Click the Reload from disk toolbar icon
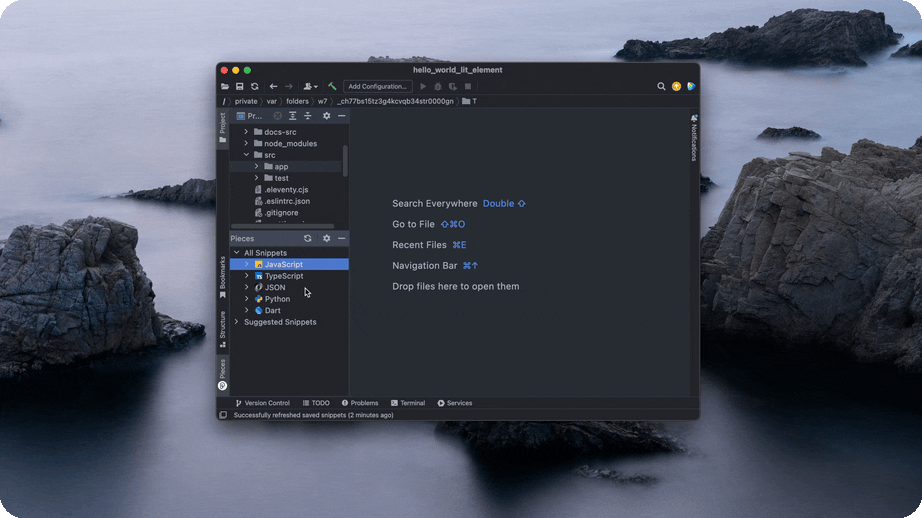Screen dimensions: 922x518 255,86
